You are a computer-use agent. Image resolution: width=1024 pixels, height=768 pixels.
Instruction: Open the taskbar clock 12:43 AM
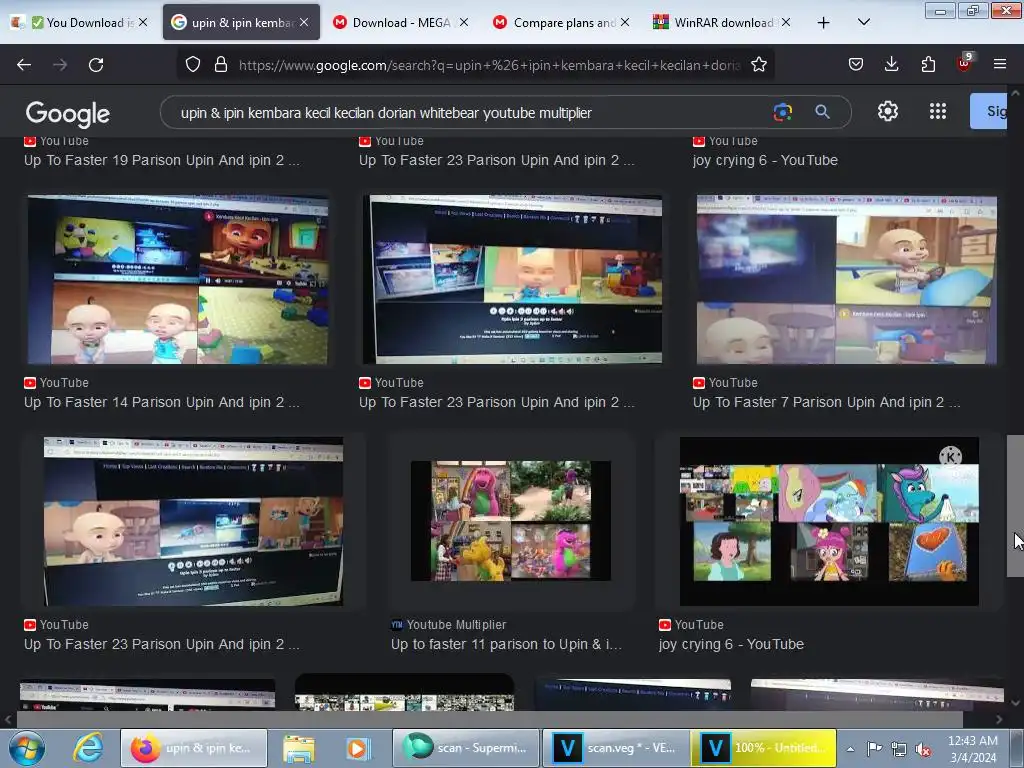point(972,749)
